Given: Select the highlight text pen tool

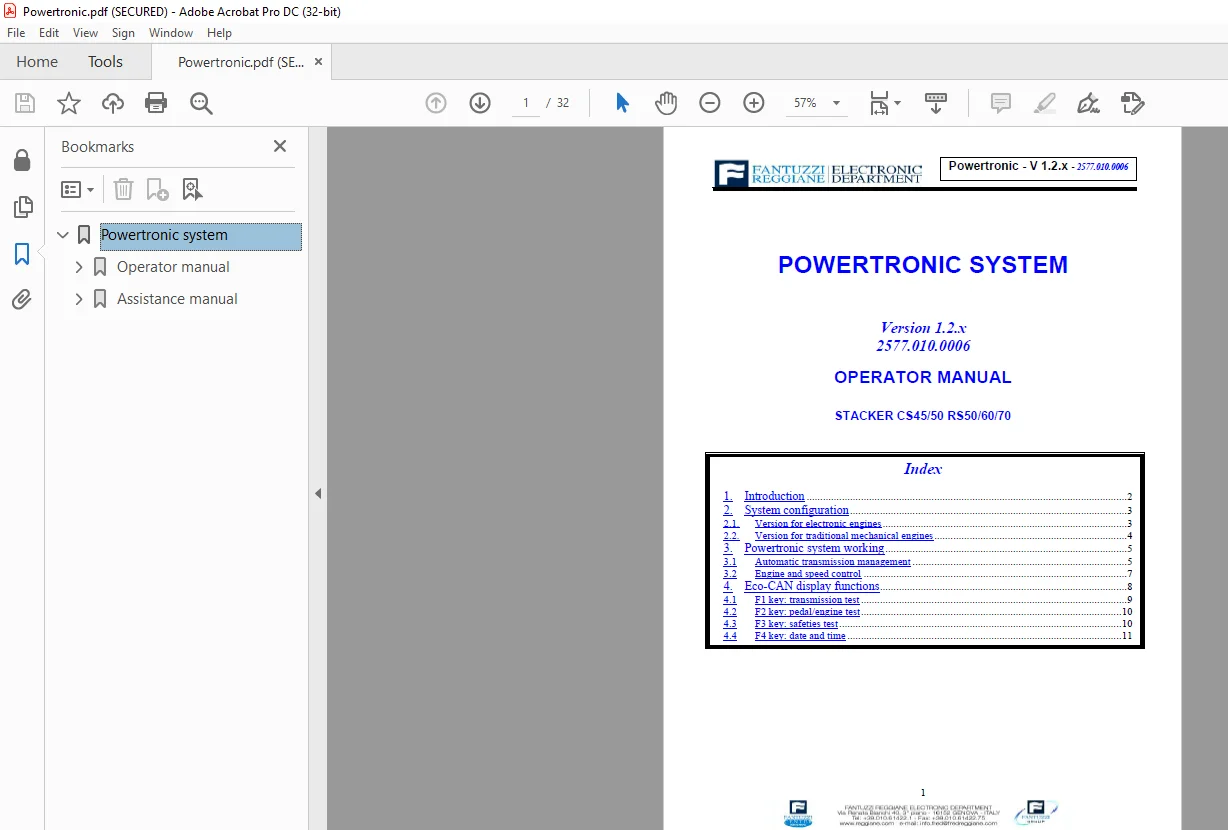Looking at the screenshot, I should [1044, 103].
